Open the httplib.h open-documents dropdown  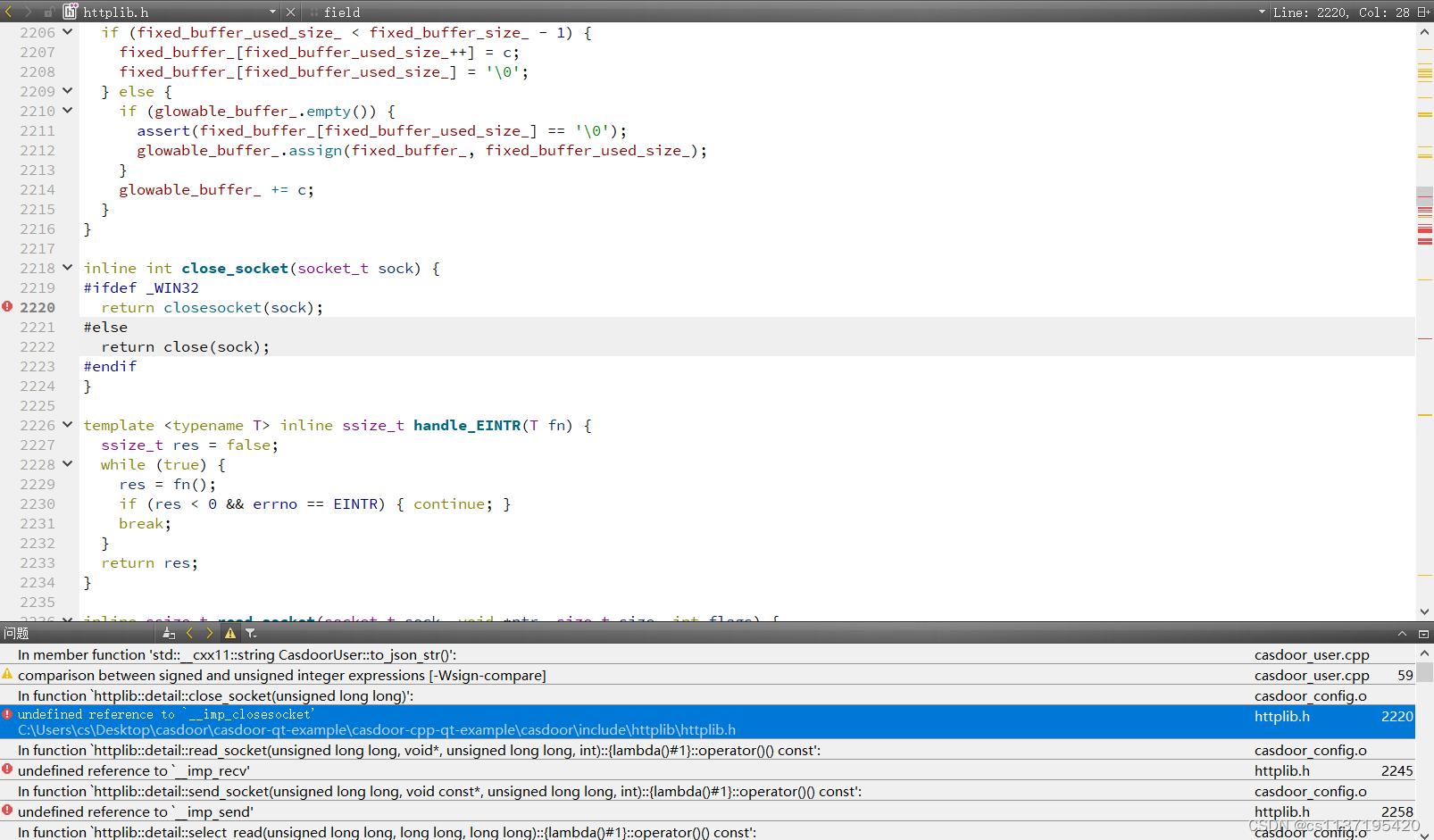tap(272, 12)
